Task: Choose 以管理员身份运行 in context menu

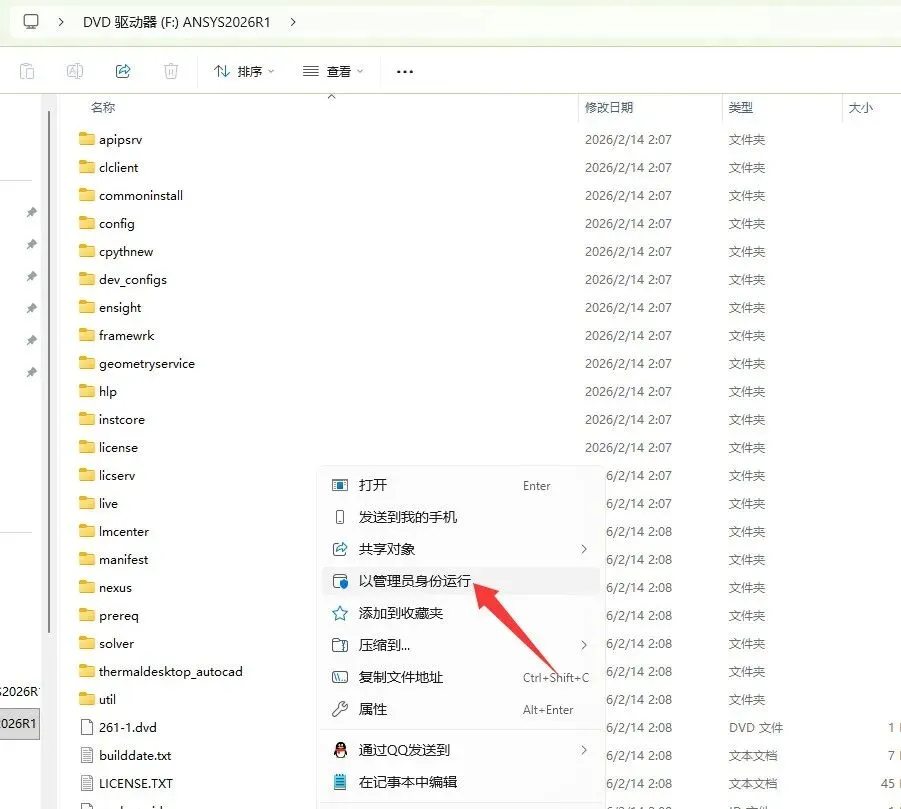Action: pos(461,581)
